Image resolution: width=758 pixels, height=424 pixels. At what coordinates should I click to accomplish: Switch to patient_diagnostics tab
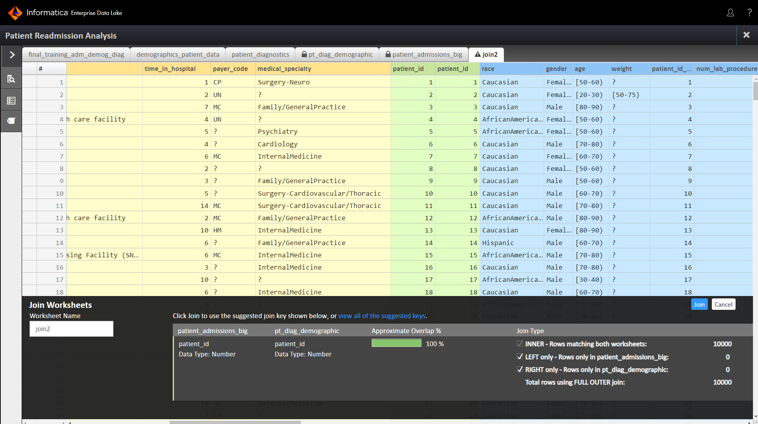coord(260,55)
